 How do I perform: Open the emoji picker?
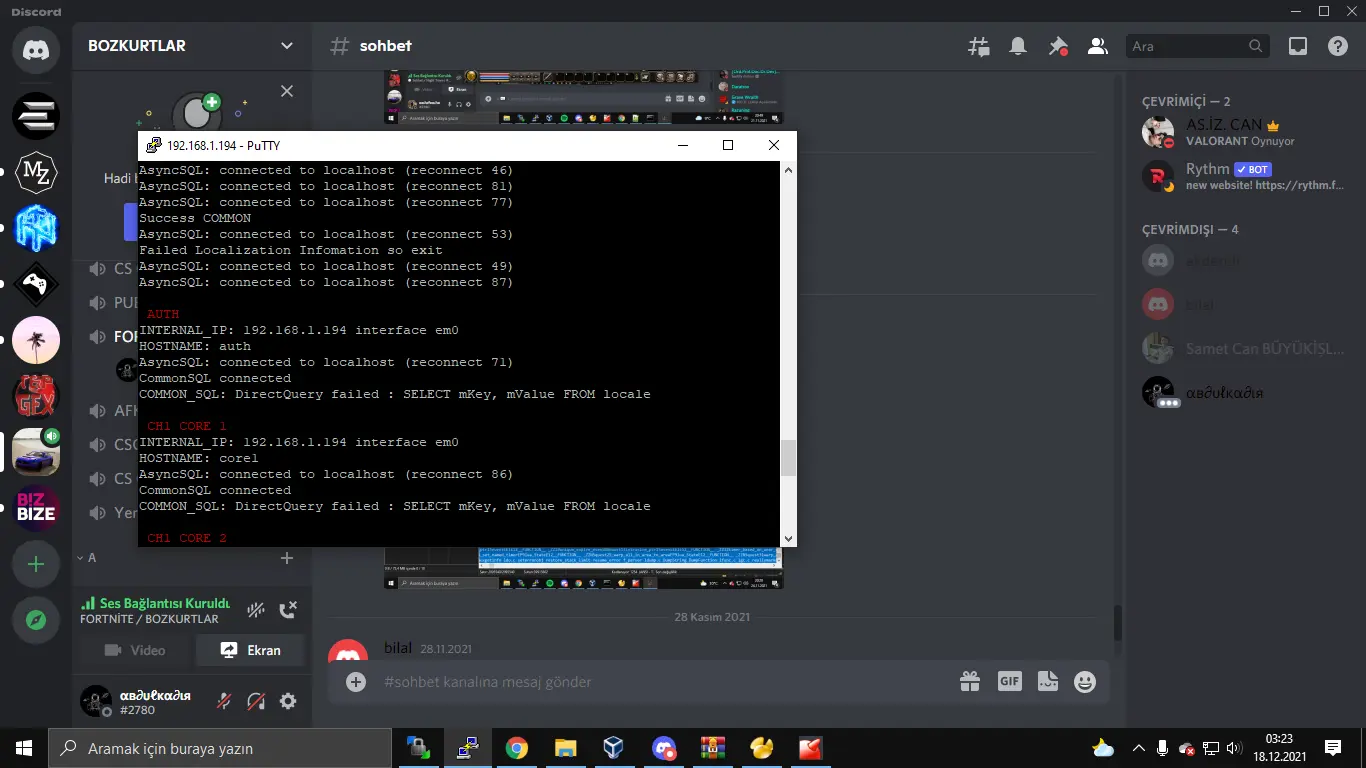coord(1084,681)
